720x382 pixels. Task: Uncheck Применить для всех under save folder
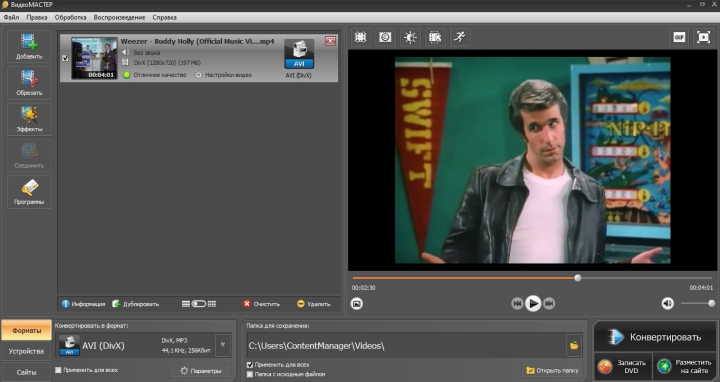(250, 365)
